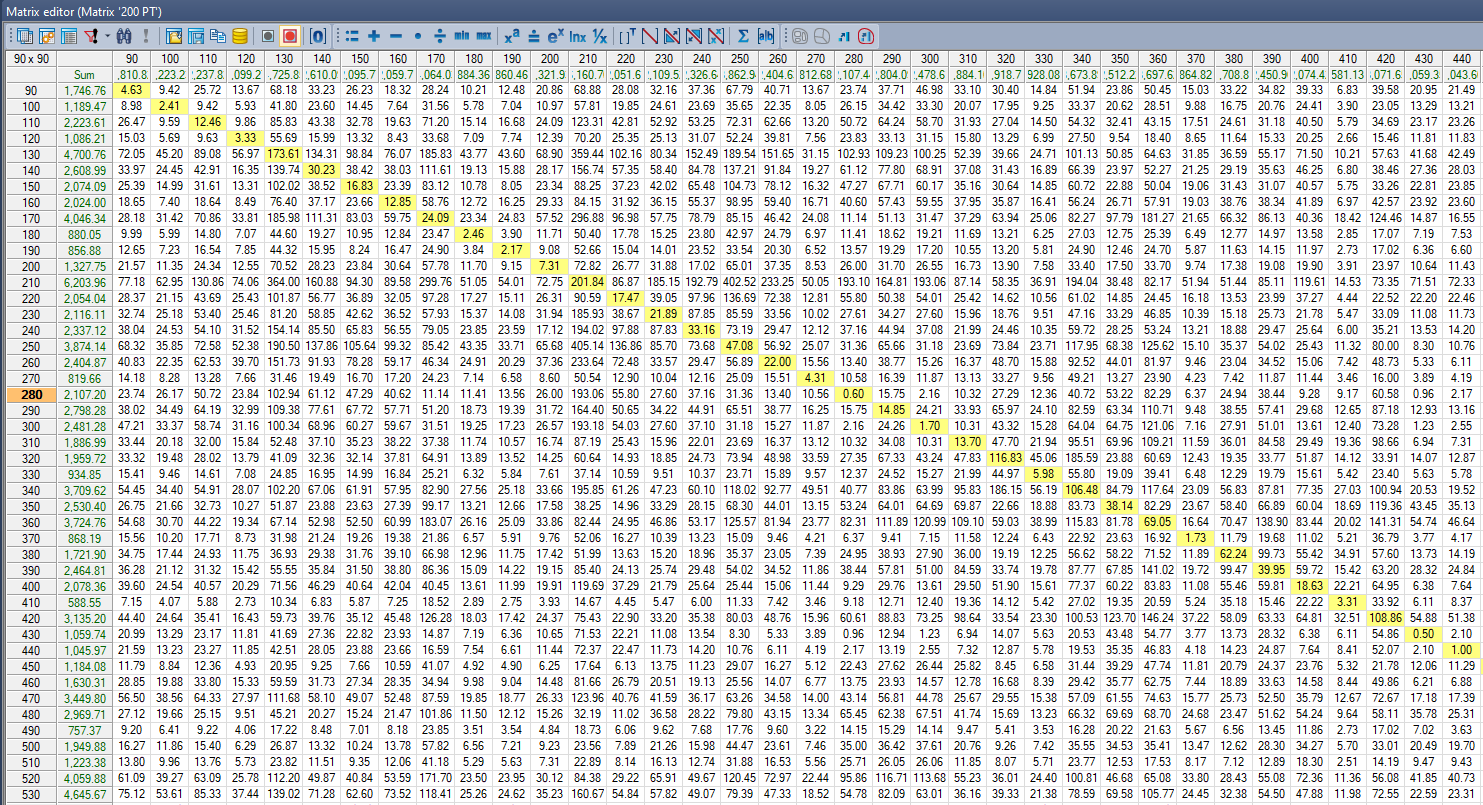The image size is (1483, 805).
Task: Select diagonal cell value 106.48
Action: pos(1081,489)
